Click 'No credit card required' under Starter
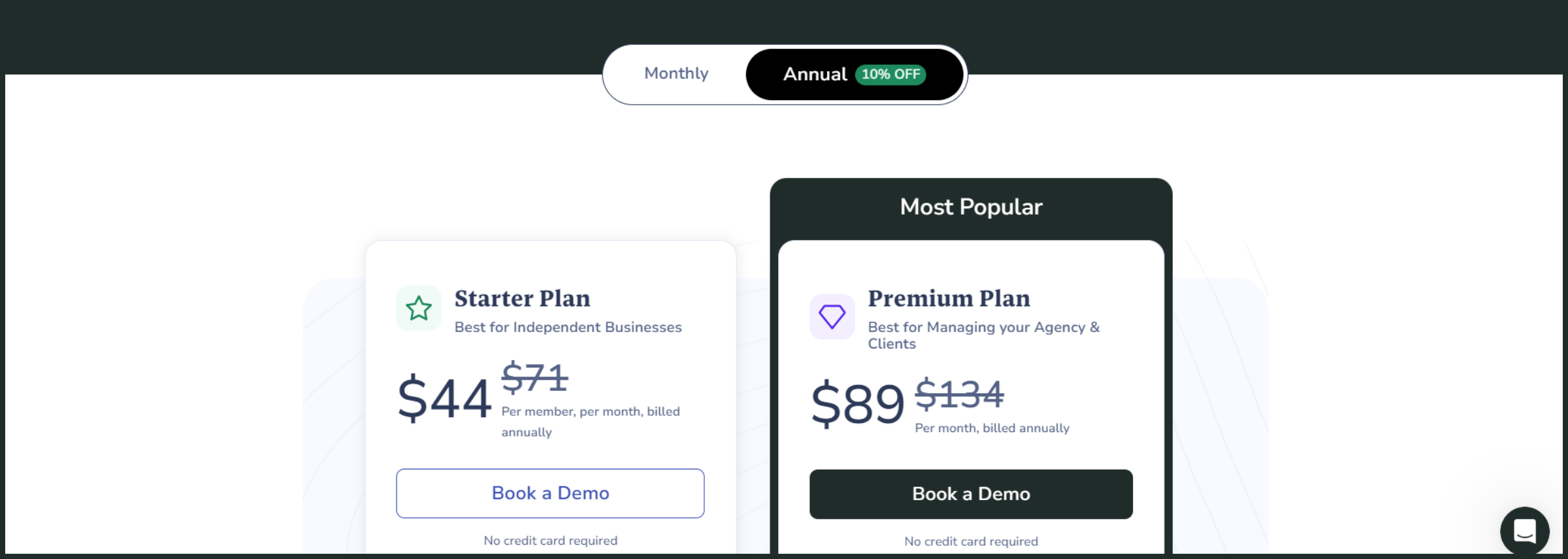Image resolution: width=1568 pixels, height=559 pixels. click(x=550, y=541)
